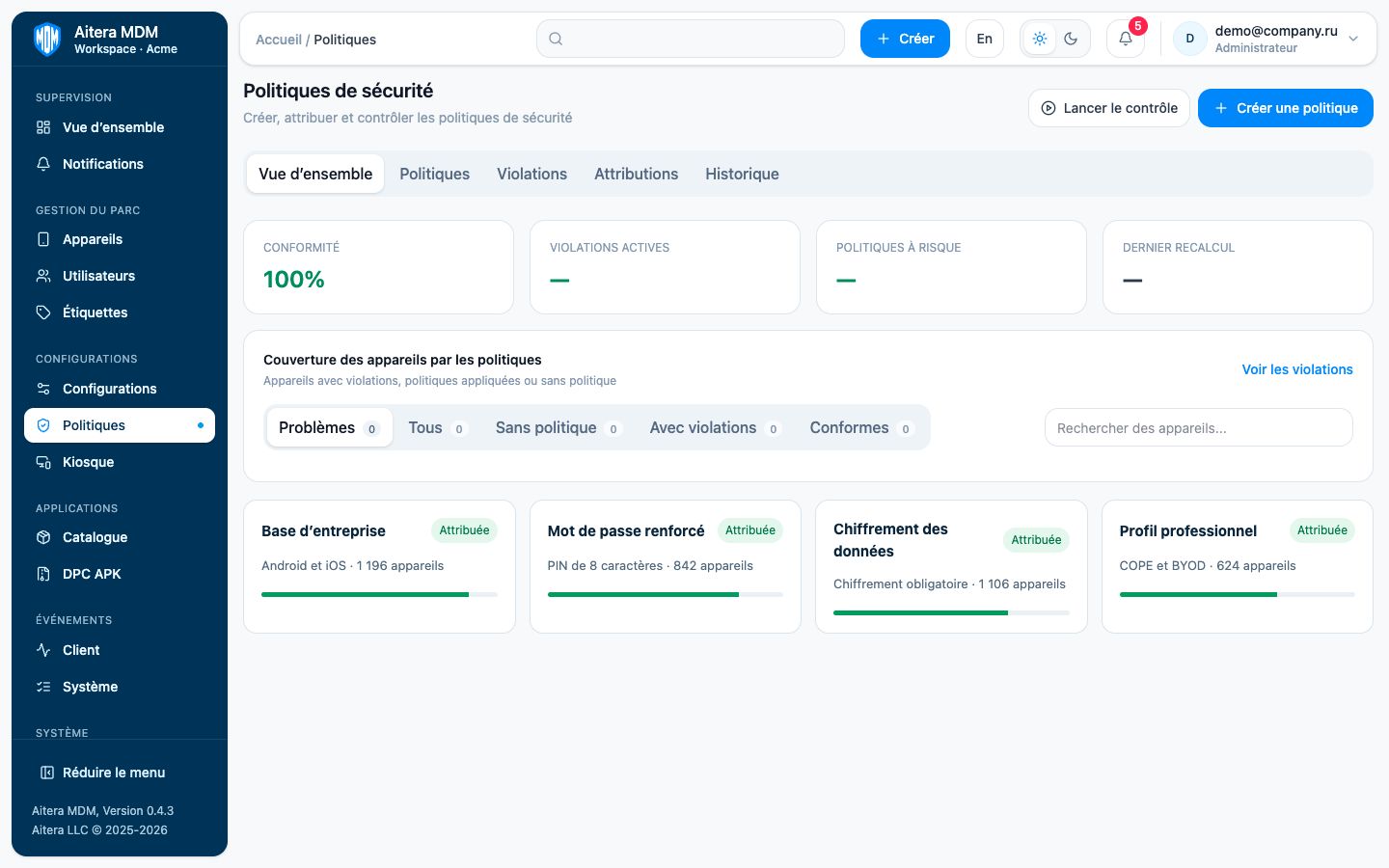1389x868 pixels.
Task: Select the Problèmes device filter
Action: coord(329,427)
